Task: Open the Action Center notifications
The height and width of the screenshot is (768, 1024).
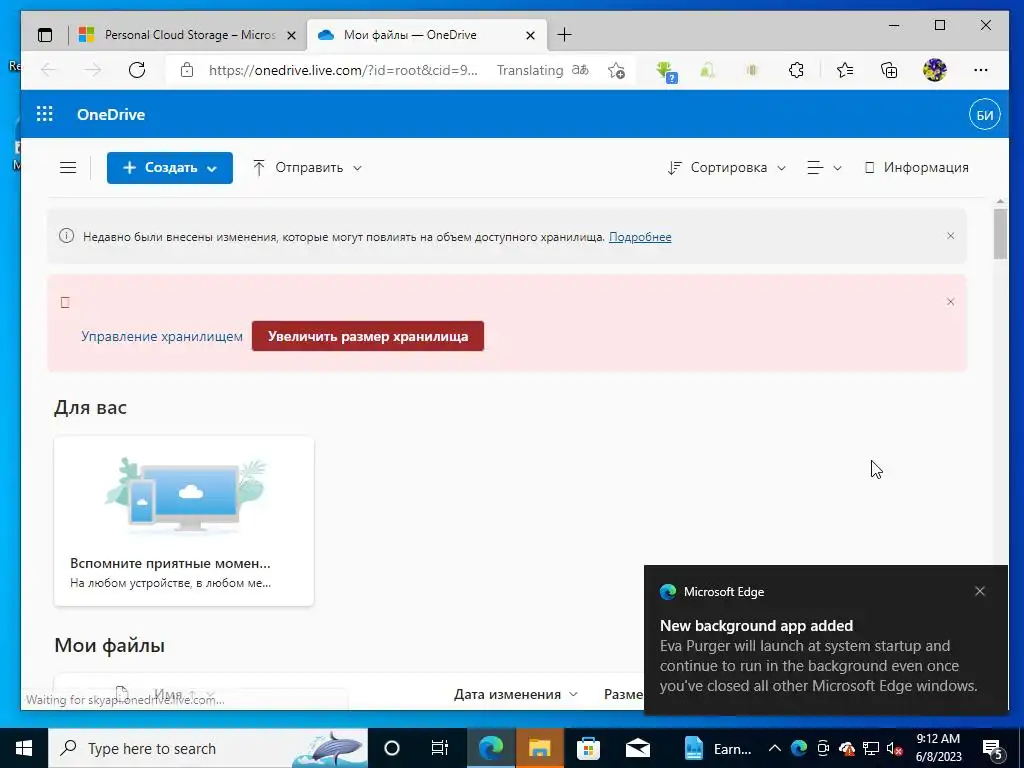Action: pyautogui.click(x=992, y=748)
